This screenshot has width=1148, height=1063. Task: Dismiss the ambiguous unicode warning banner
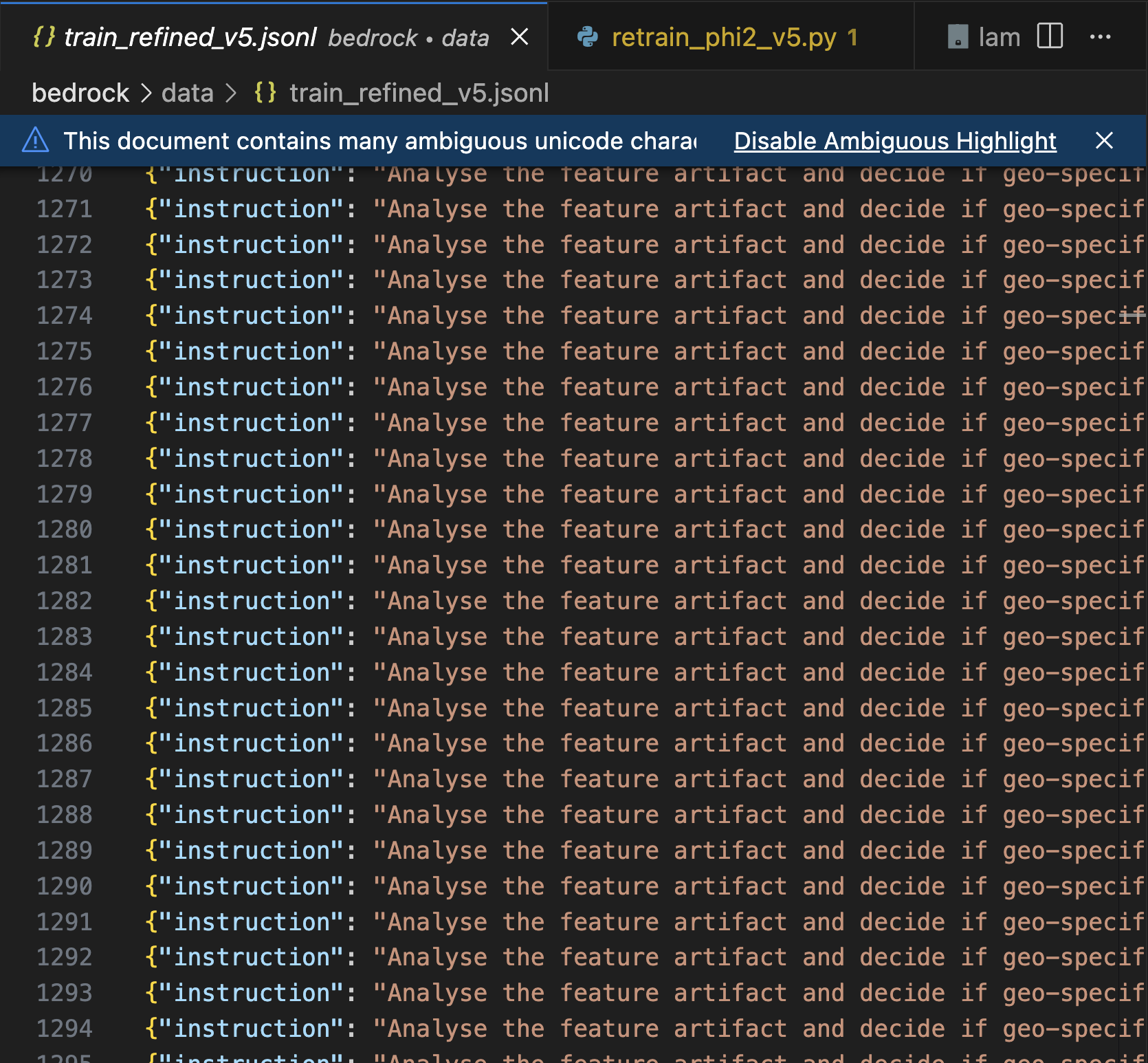pos(1104,140)
